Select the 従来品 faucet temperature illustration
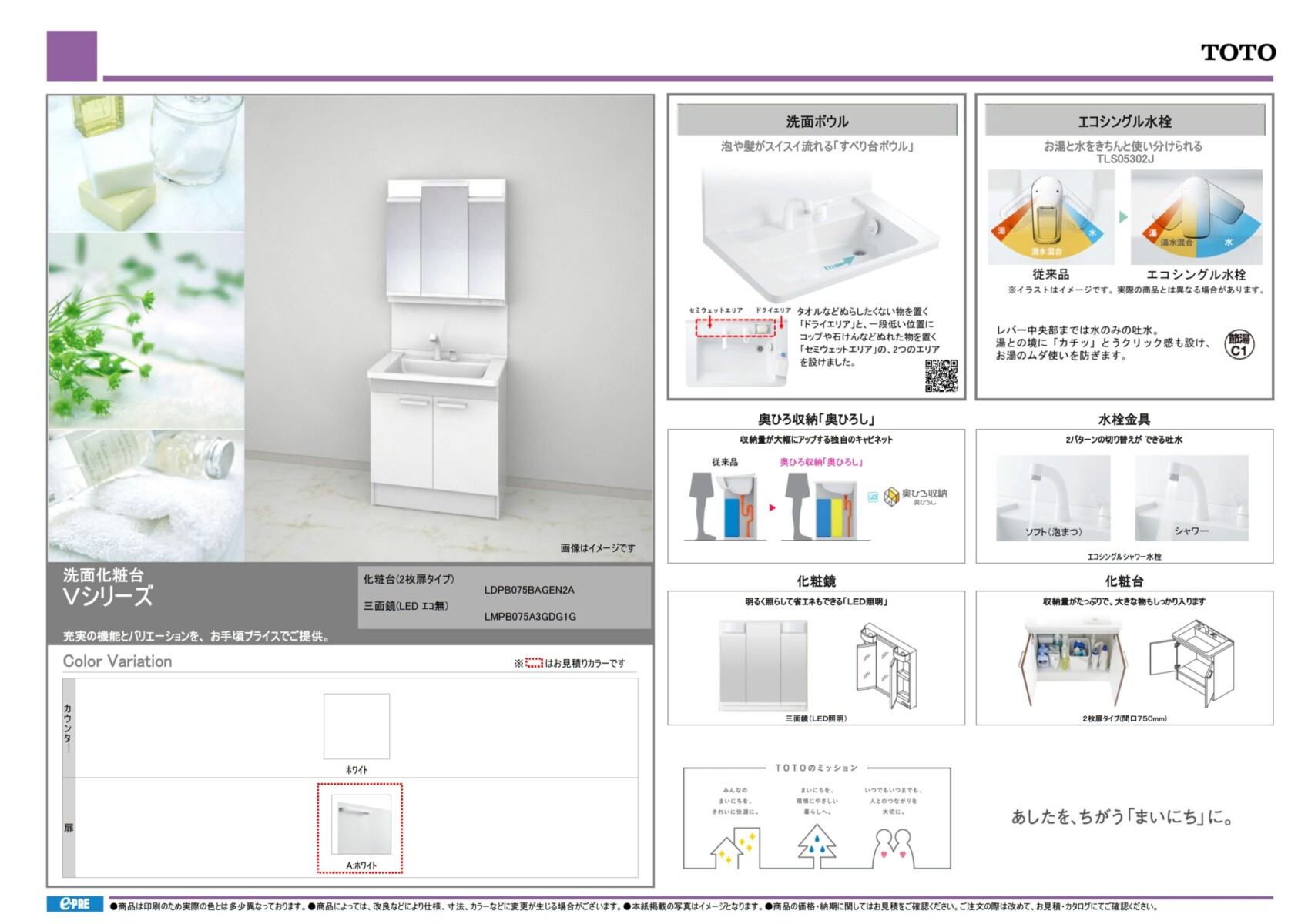This screenshot has height=924, width=1308. coord(1051,217)
